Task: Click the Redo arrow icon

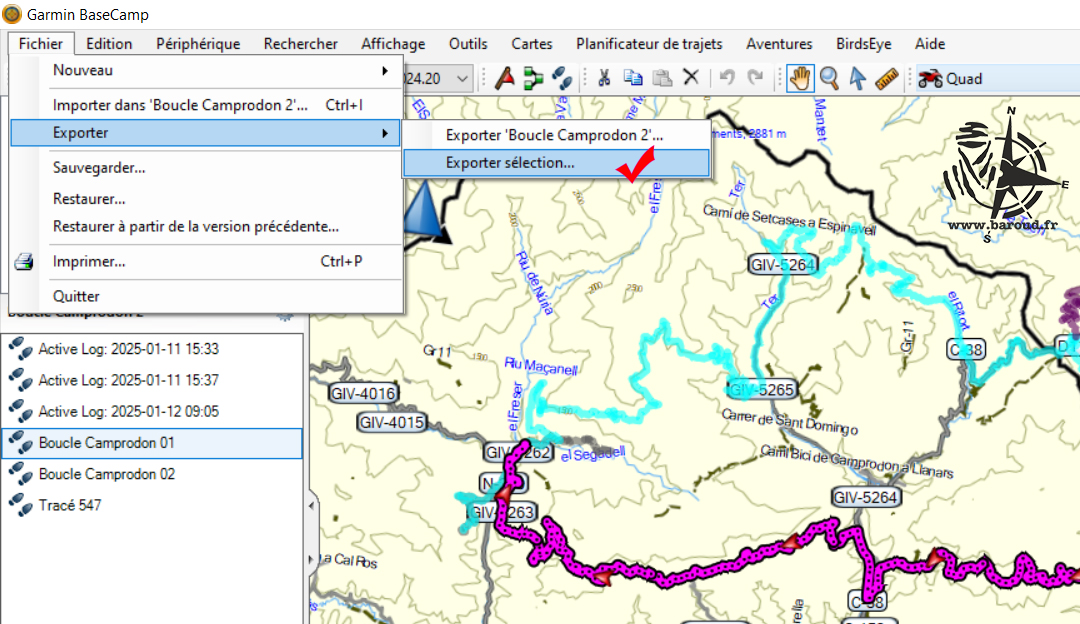Action: [756, 78]
